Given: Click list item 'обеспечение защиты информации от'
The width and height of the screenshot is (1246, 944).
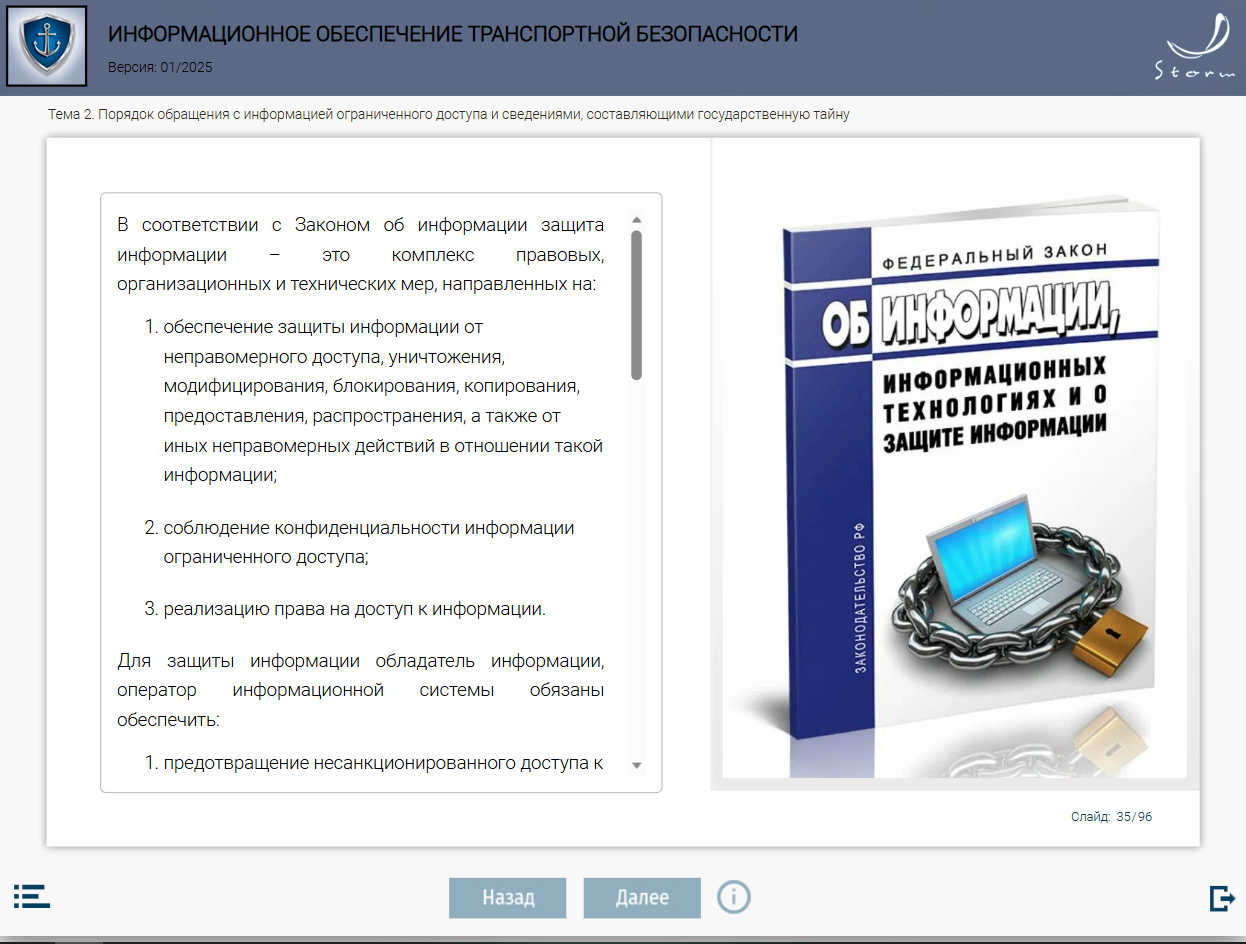Looking at the screenshot, I should click(x=374, y=401).
